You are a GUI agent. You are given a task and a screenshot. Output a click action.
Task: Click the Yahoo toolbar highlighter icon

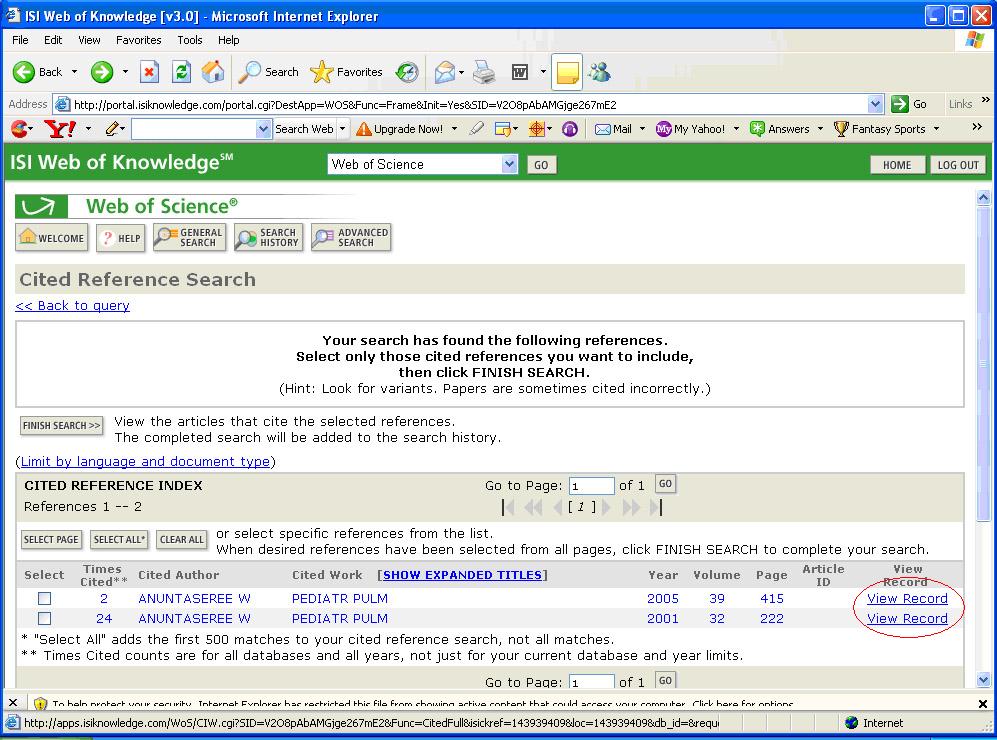(x=476, y=129)
